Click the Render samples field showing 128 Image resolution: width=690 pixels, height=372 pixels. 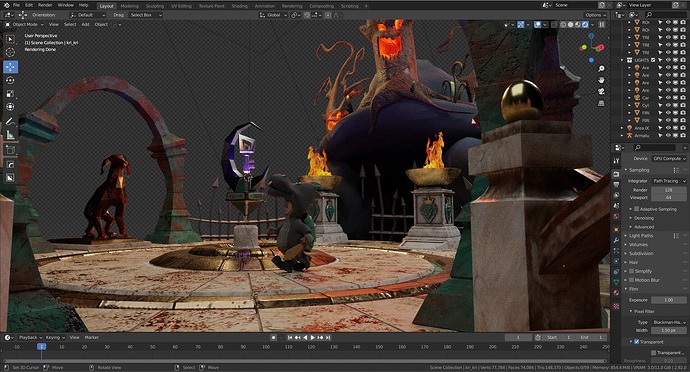tap(669, 190)
